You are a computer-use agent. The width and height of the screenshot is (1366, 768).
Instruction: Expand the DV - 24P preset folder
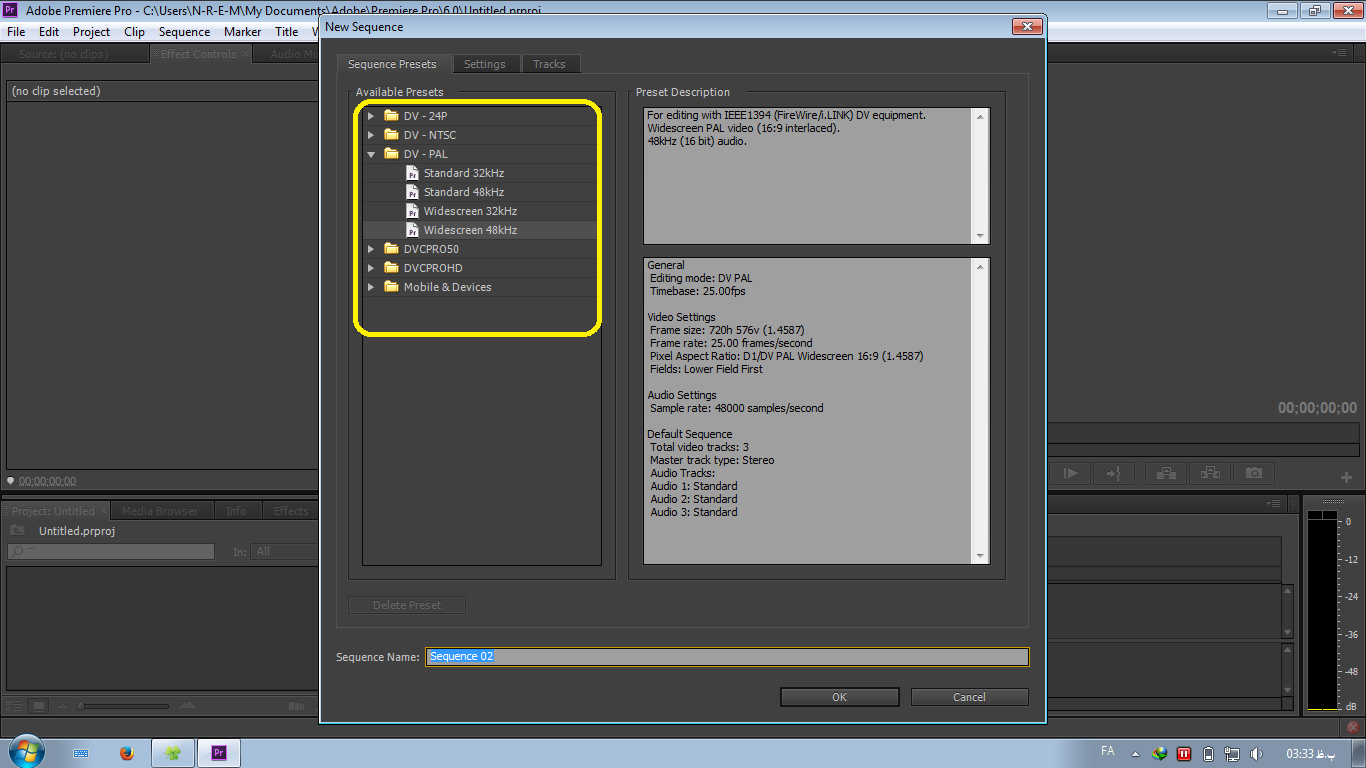pyautogui.click(x=371, y=116)
